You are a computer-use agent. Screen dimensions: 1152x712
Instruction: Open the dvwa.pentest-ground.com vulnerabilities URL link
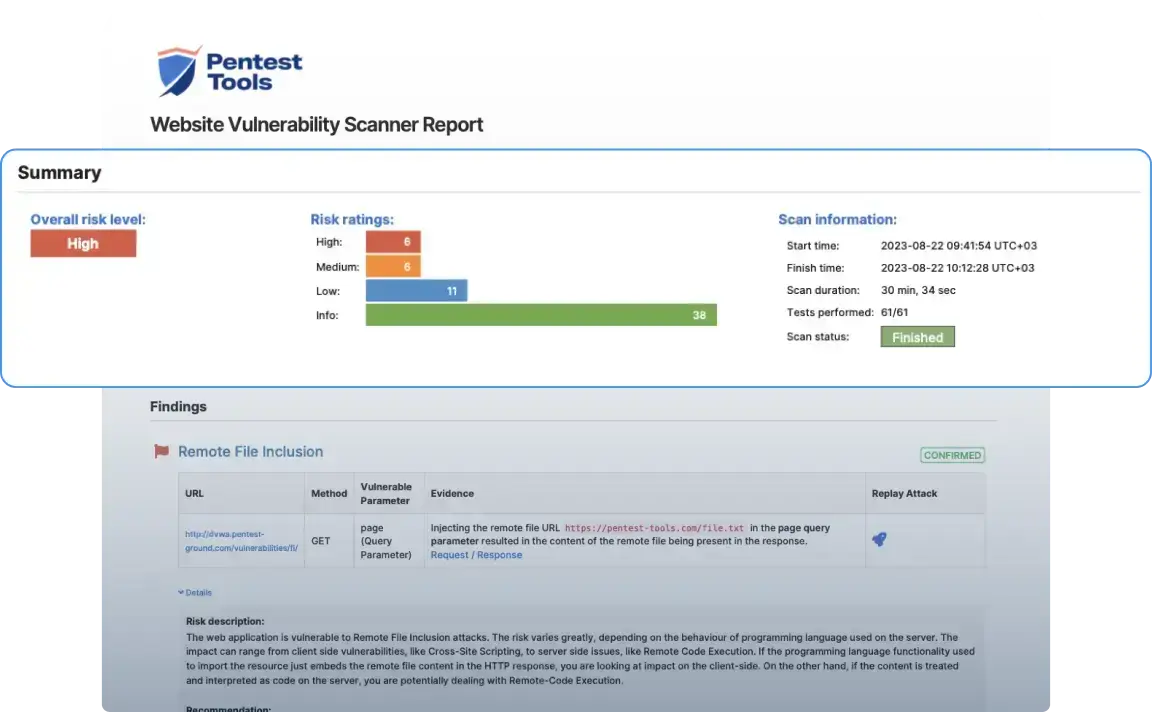[x=240, y=540]
